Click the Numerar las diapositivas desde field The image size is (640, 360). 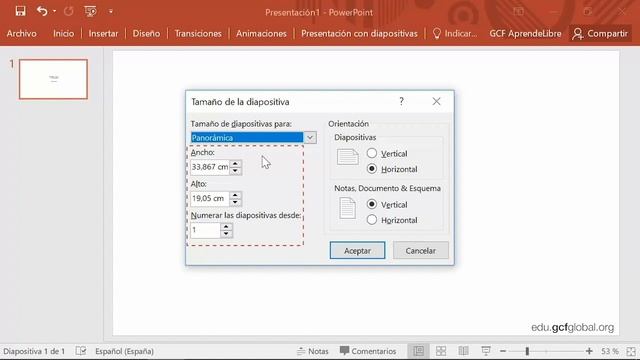205,230
